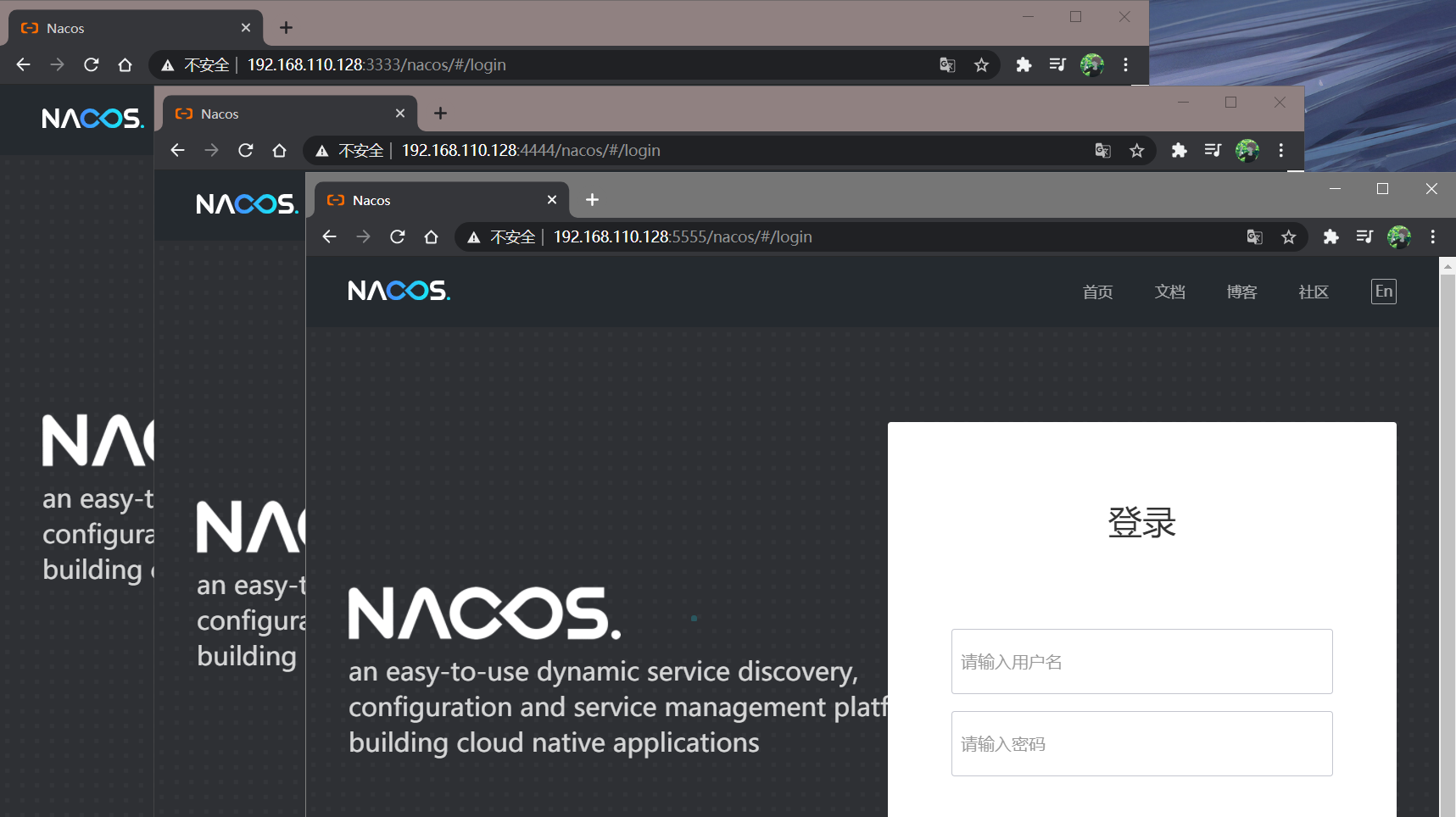The width and height of the screenshot is (1456, 817).
Task: Go back in the port 5555 Nacos window
Action: [x=330, y=237]
